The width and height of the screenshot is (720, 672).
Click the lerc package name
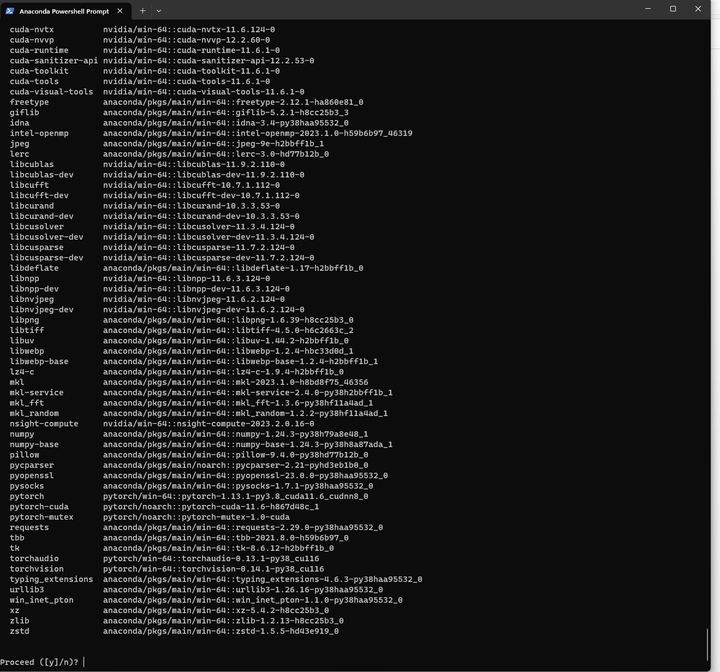19,154
